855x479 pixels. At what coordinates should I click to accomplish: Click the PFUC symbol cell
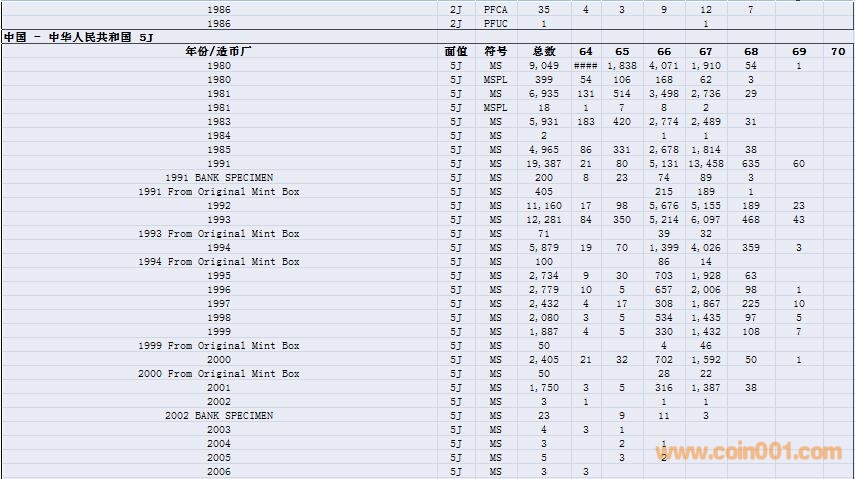[495, 23]
